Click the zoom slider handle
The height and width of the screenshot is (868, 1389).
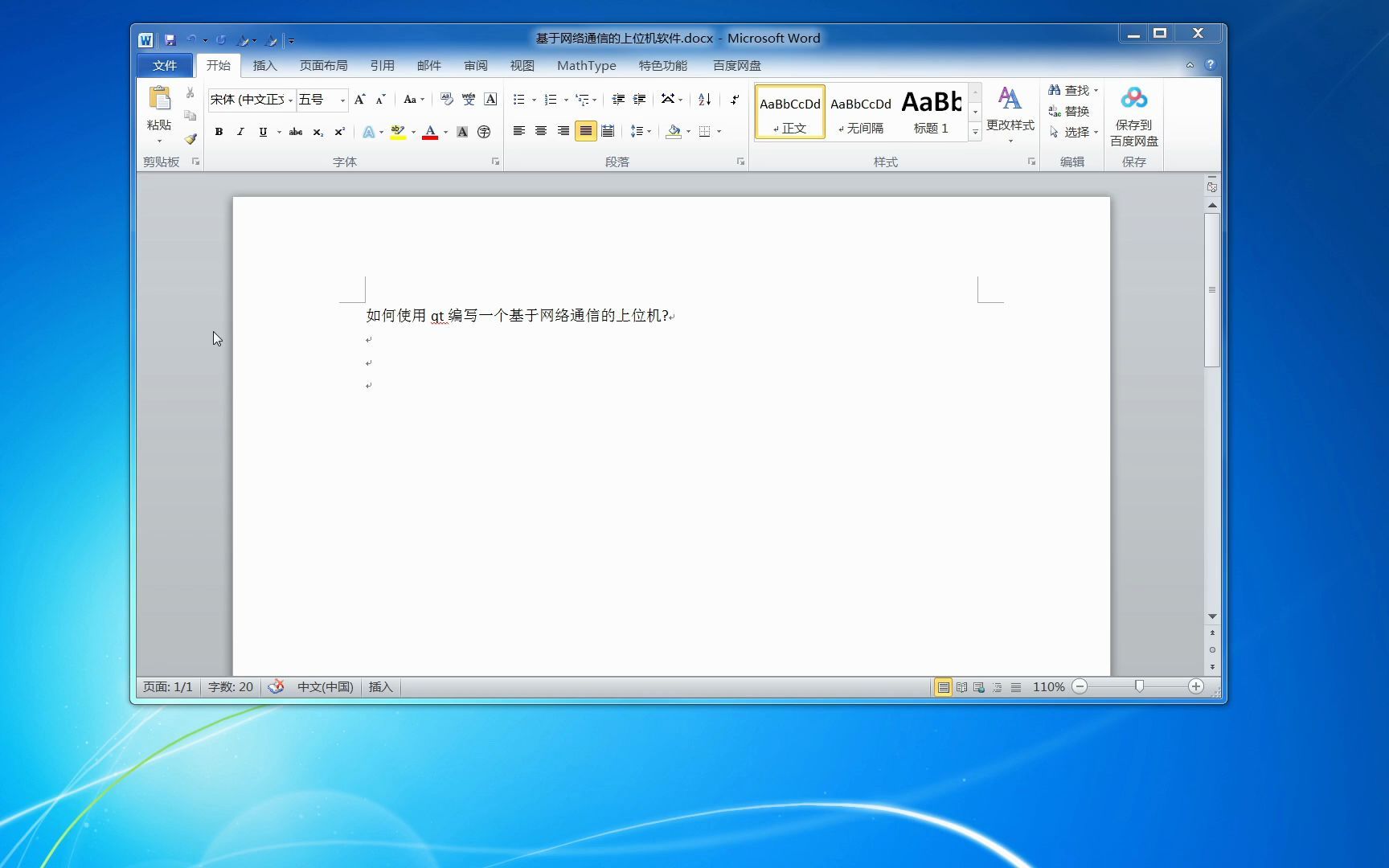[1139, 686]
